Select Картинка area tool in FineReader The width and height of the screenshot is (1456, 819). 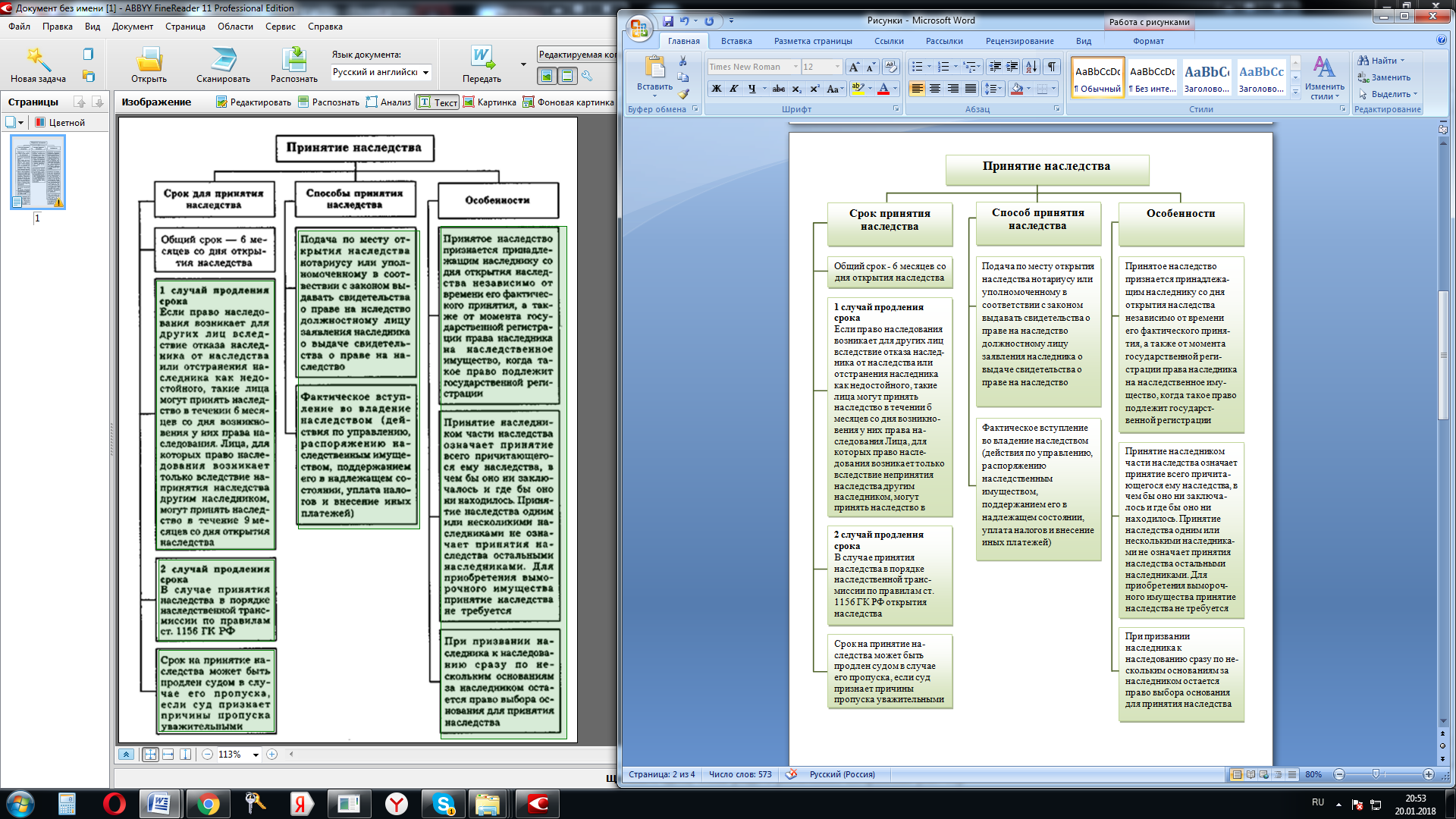click(490, 102)
